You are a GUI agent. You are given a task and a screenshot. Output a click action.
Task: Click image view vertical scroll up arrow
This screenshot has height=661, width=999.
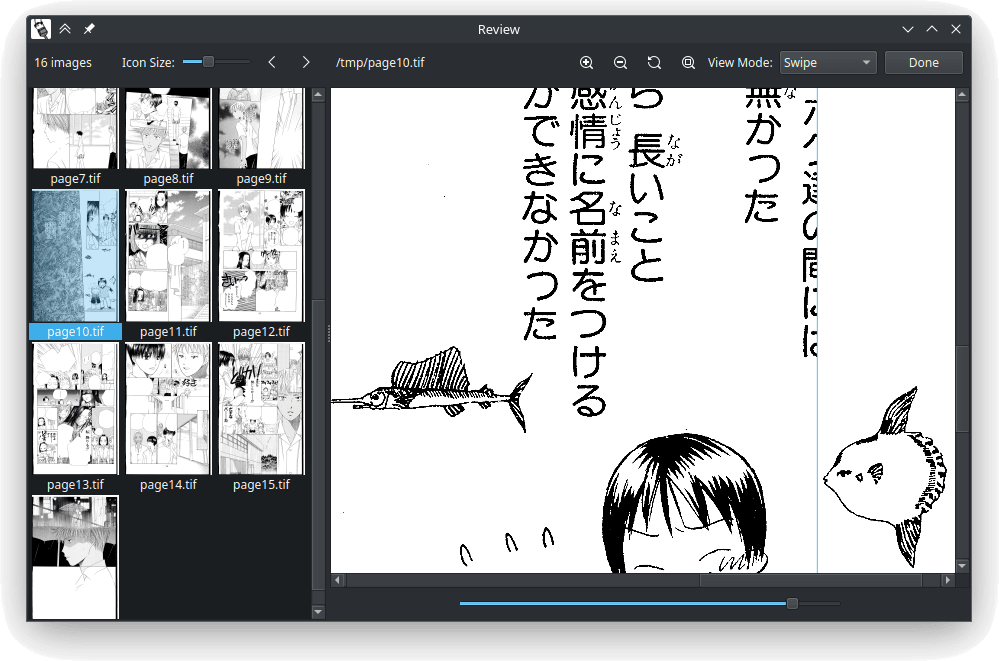click(x=962, y=95)
